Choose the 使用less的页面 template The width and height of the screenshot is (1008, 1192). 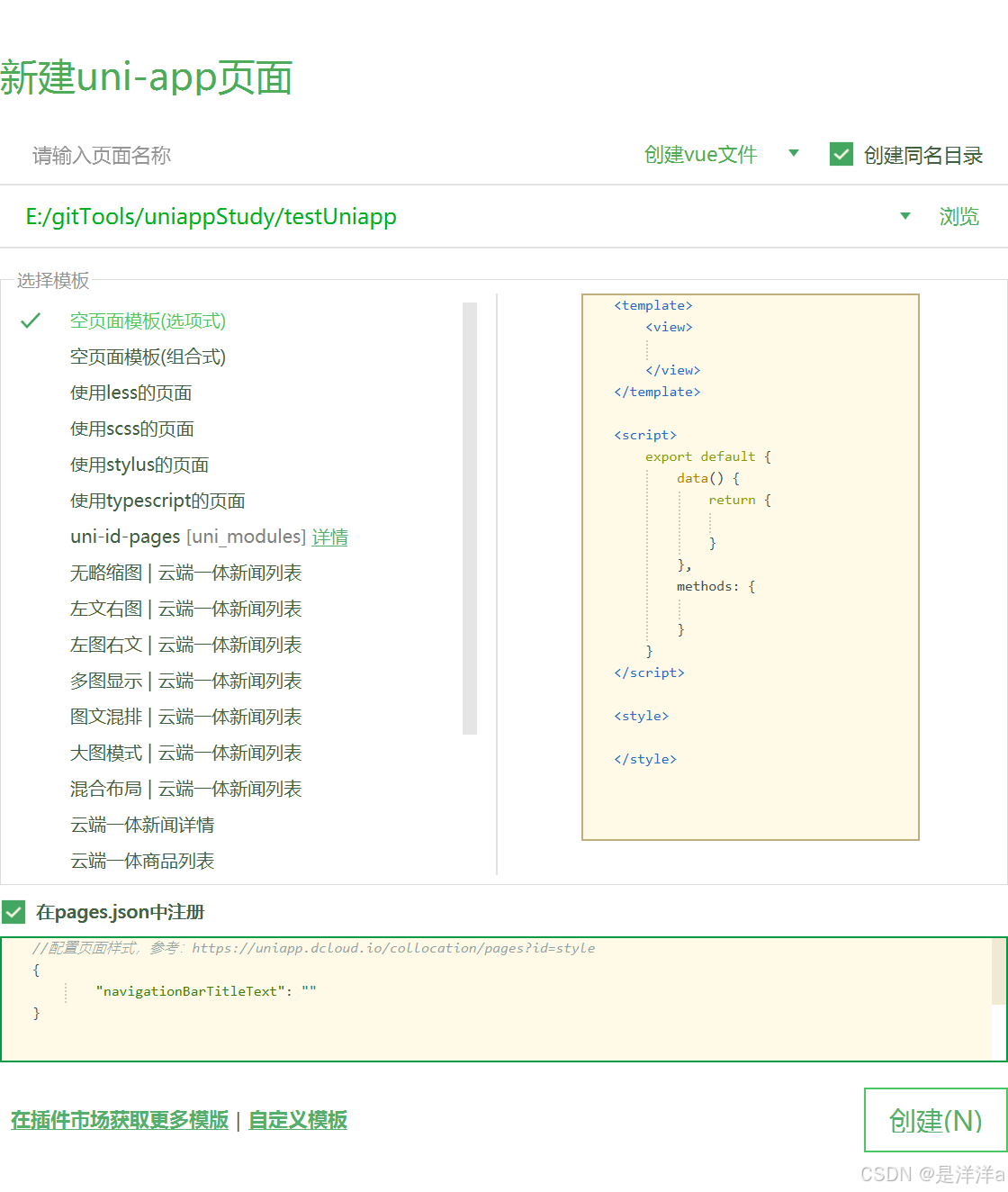coord(130,393)
